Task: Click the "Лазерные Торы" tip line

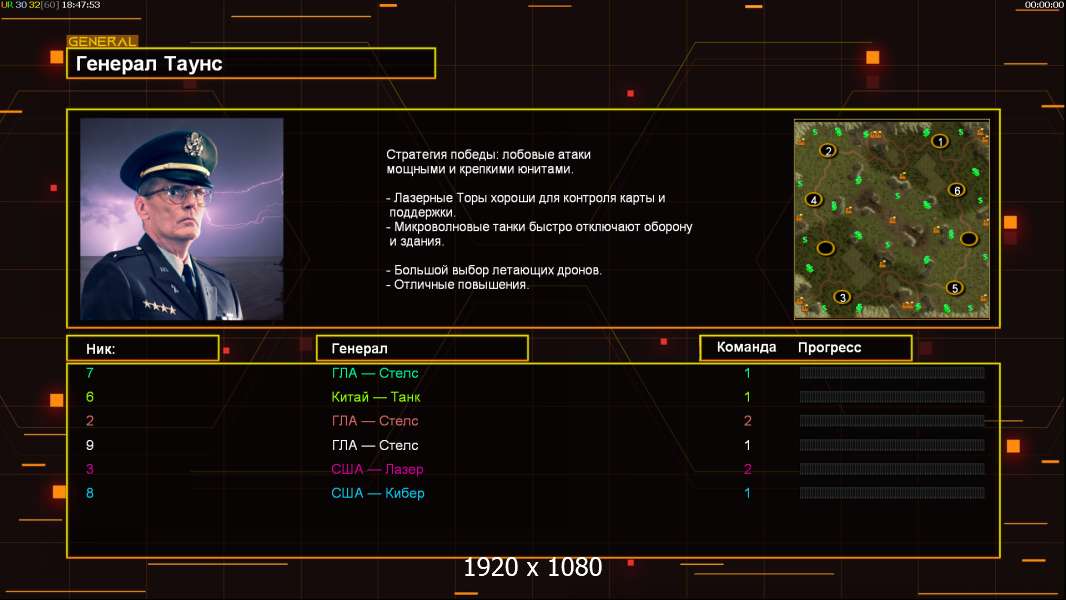Action: click(526, 205)
